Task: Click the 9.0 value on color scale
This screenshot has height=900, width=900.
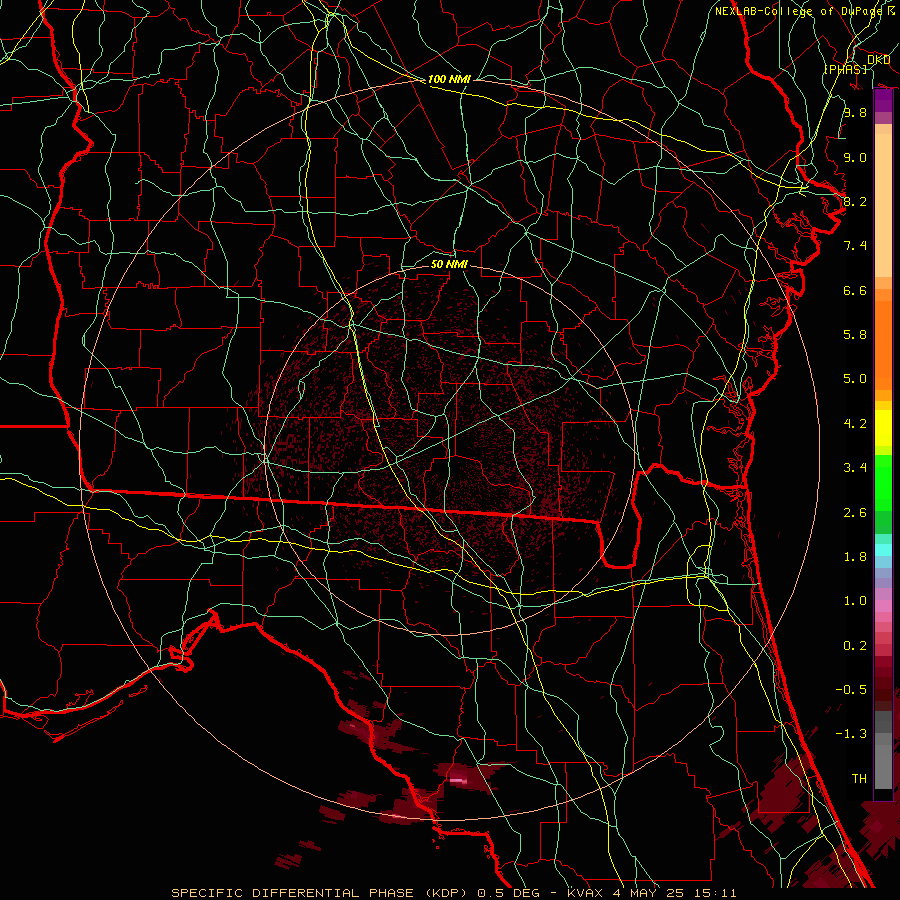Action: [855, 157]
